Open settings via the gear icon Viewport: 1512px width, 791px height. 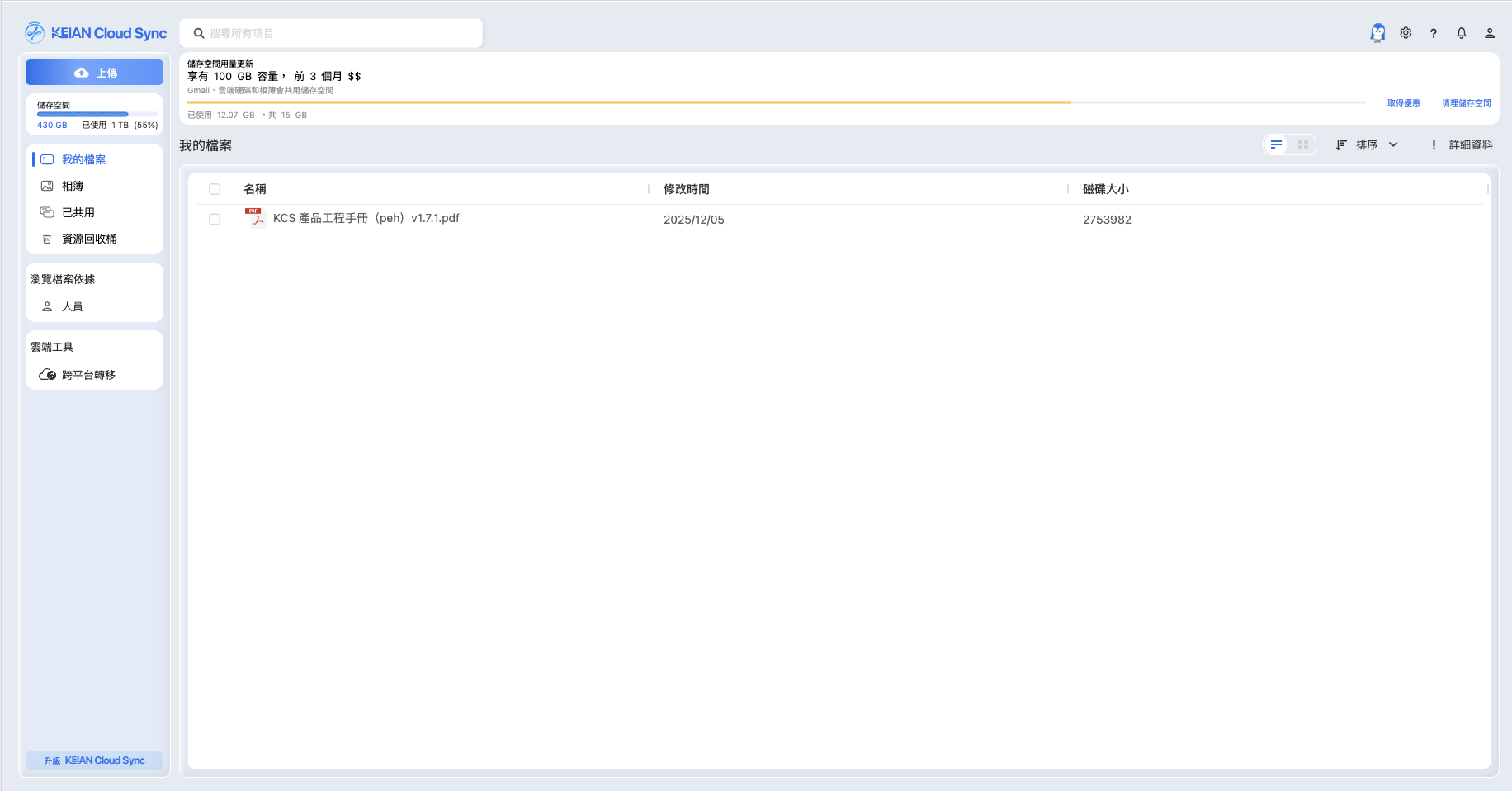click(x=1406, y=33)
